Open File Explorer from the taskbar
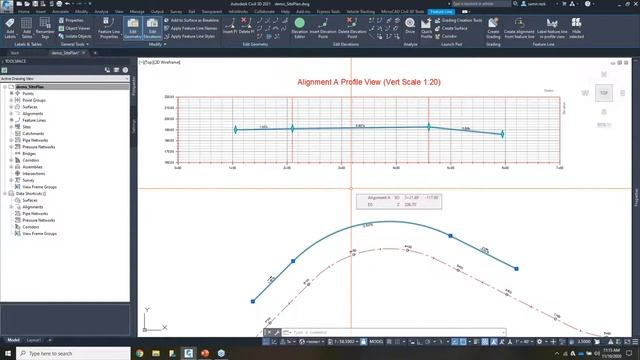Viewport: 640px width, 360px height. (156, 353)
